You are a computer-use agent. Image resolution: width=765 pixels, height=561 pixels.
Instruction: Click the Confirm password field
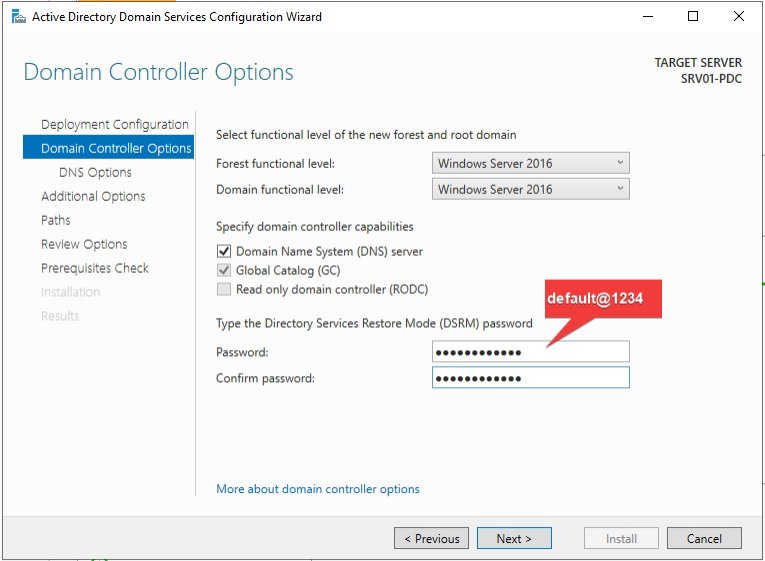pyautogui.click(x=530, y=378)
